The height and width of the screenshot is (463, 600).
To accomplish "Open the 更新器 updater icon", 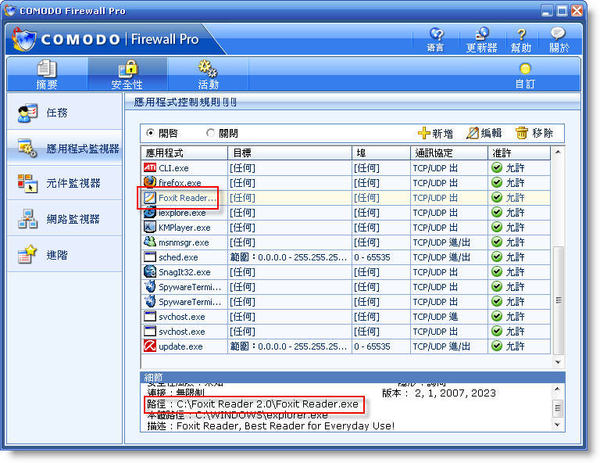I will pyautogui.click(x=481, y=40).
